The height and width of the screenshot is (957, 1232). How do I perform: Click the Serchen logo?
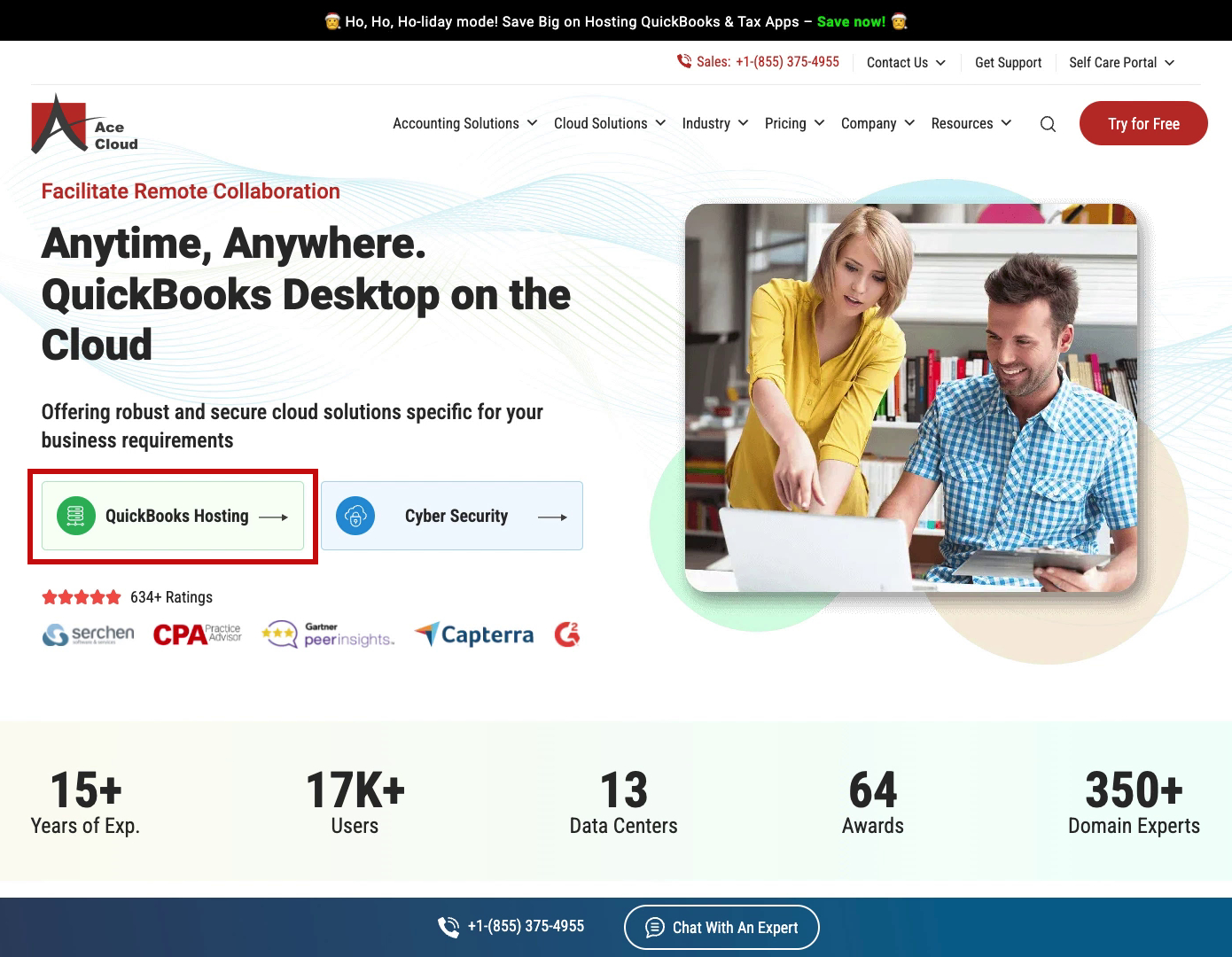(x=89, y=634)
